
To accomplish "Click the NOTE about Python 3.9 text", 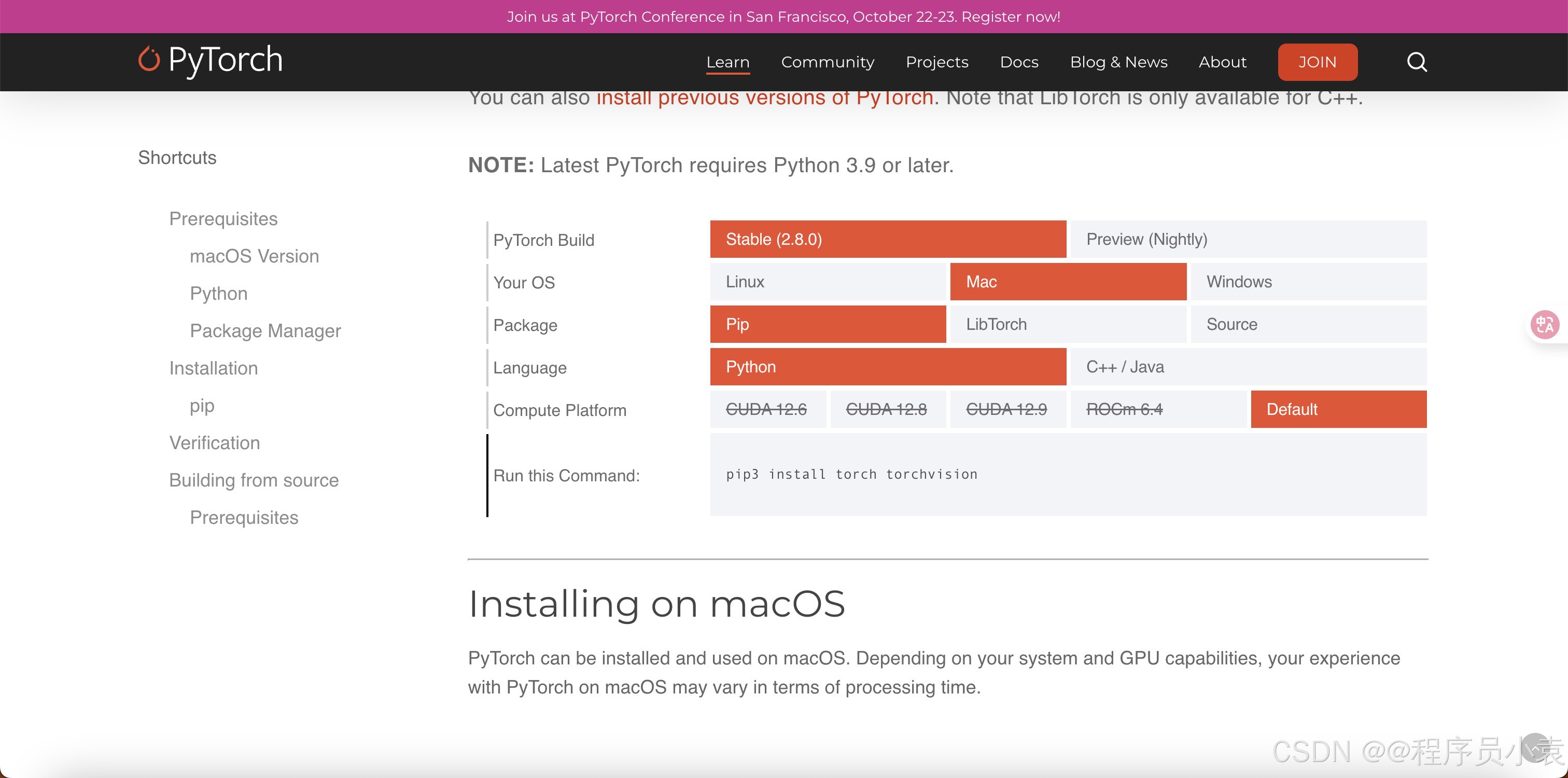I will [x=710, y=165].
